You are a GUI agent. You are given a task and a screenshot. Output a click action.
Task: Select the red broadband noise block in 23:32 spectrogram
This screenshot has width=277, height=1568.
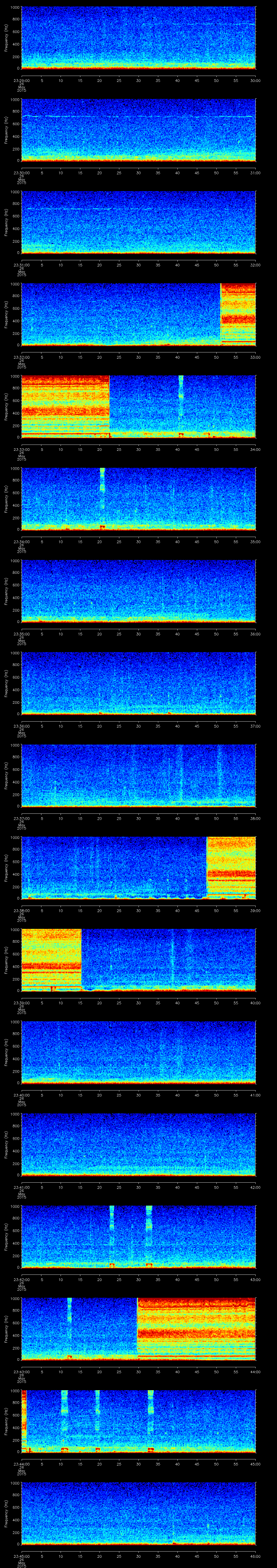tap(238, 314)
